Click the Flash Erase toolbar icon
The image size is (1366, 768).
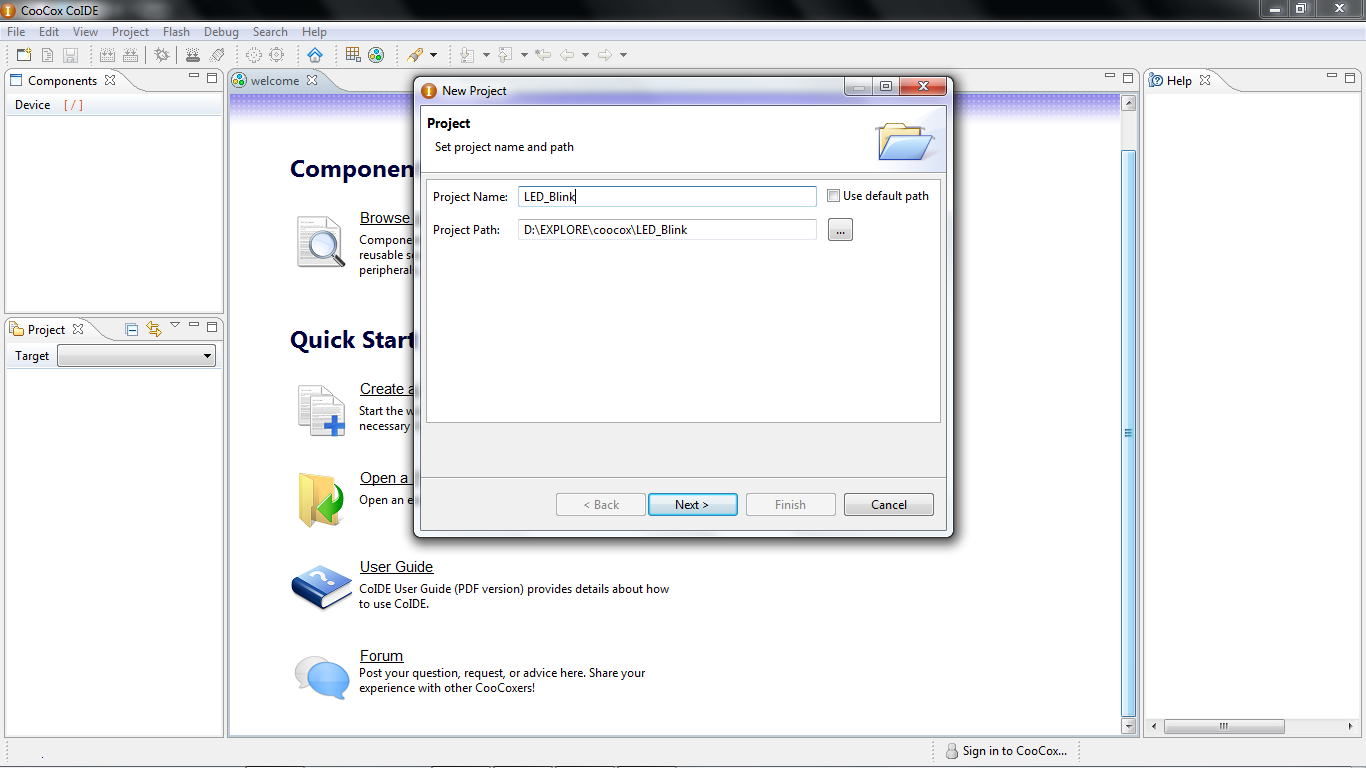point(216,55)
